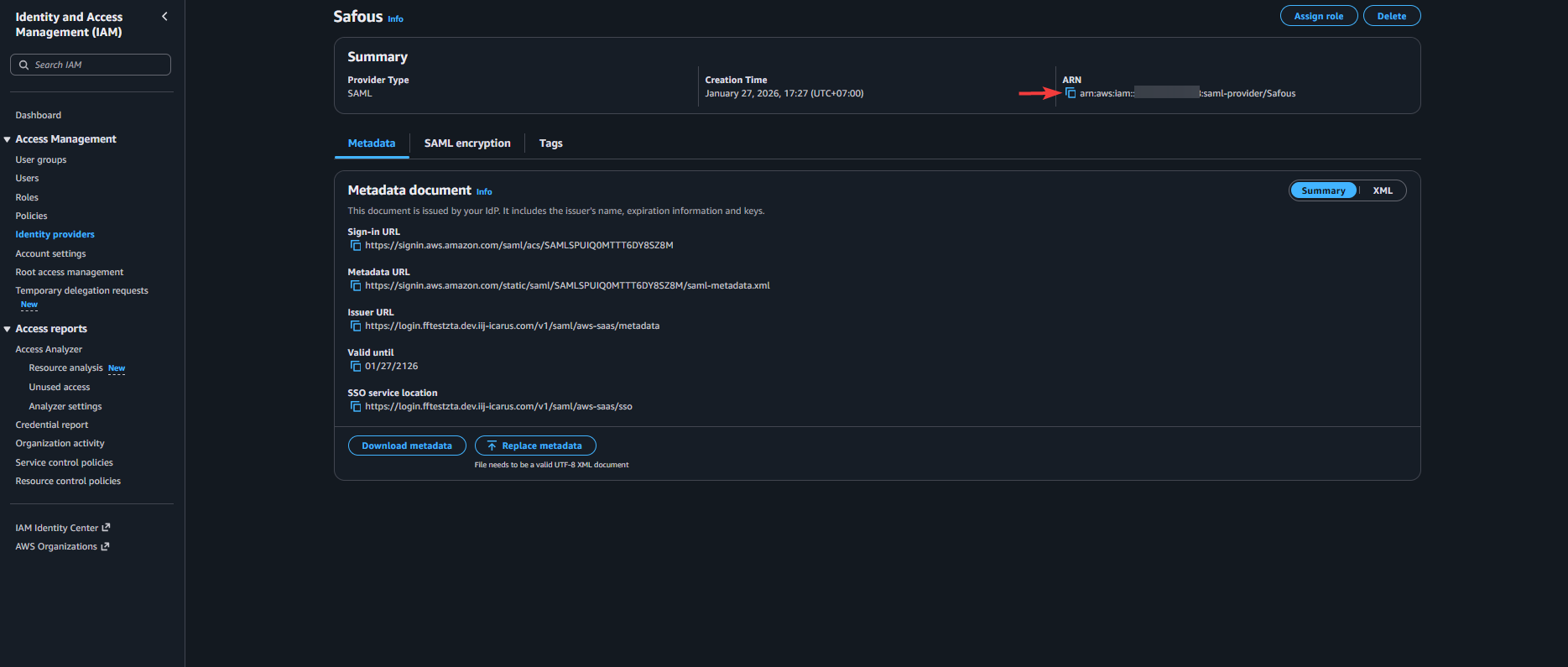Focus the Search IAM input field

(96, 65)
